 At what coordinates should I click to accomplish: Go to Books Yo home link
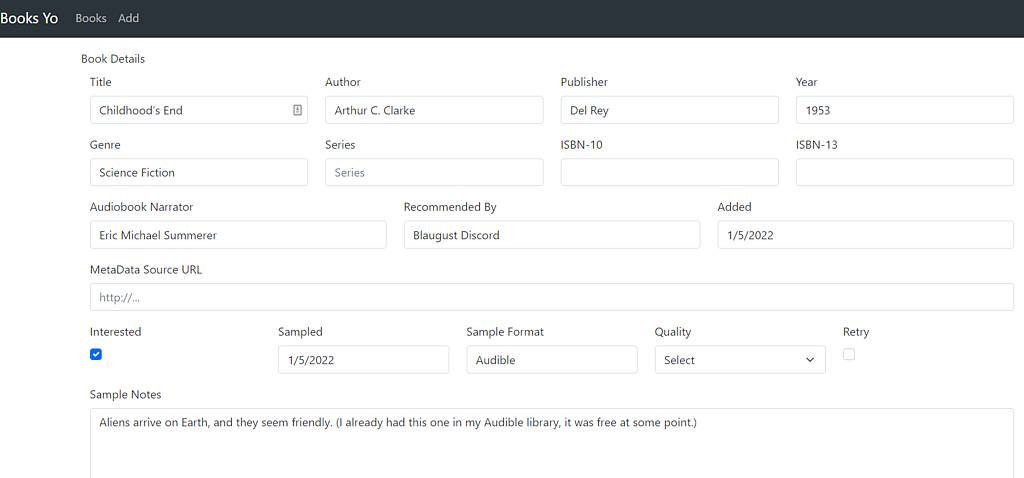[x=29, y=18]
